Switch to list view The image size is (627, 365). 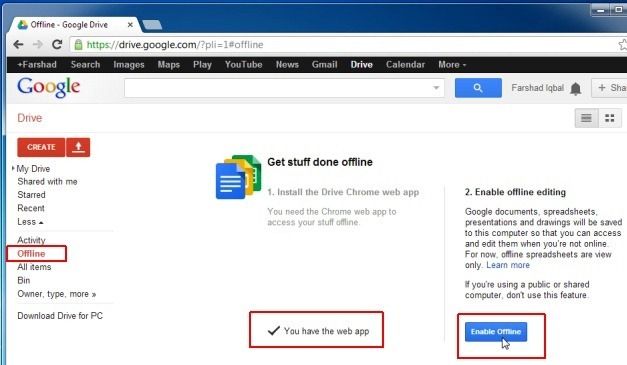[586, 118]
